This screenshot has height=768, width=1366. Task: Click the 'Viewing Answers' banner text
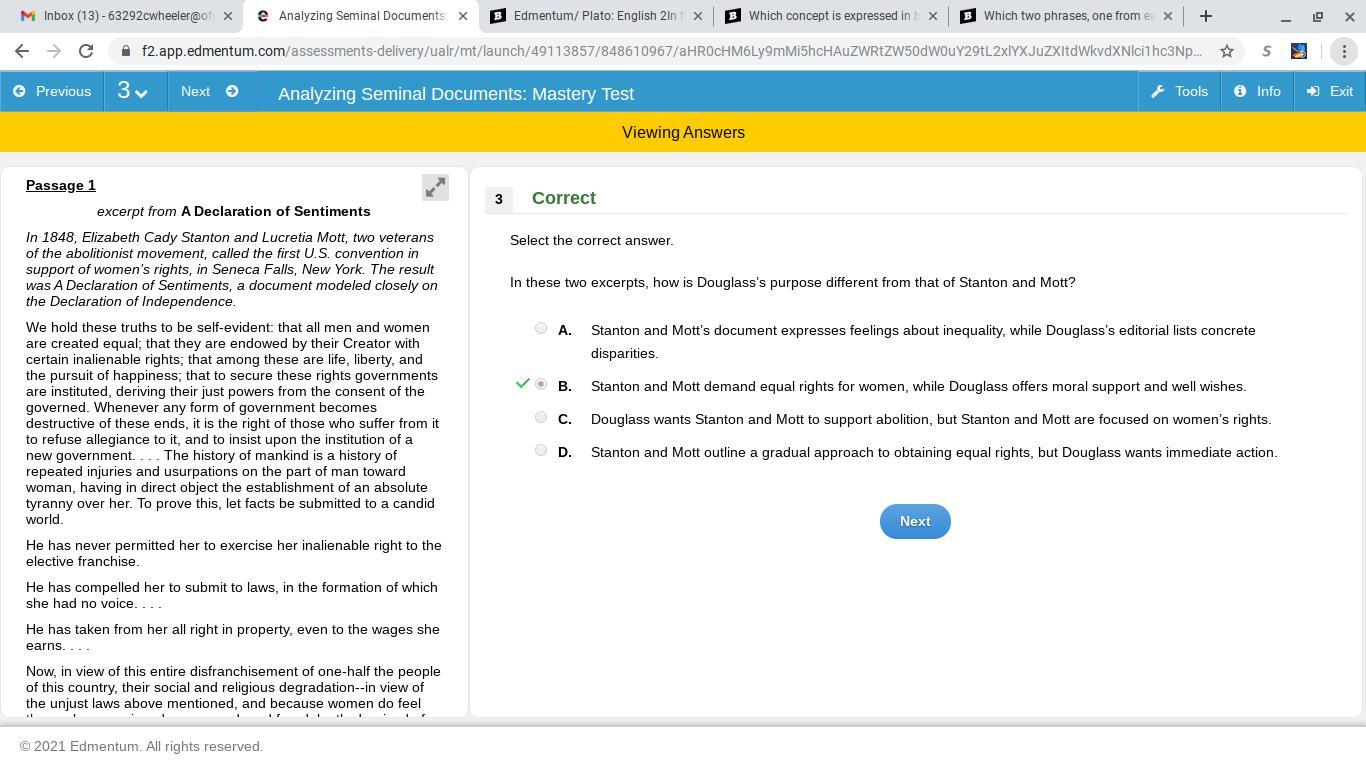pyautogui.click(x=683, y=132)
